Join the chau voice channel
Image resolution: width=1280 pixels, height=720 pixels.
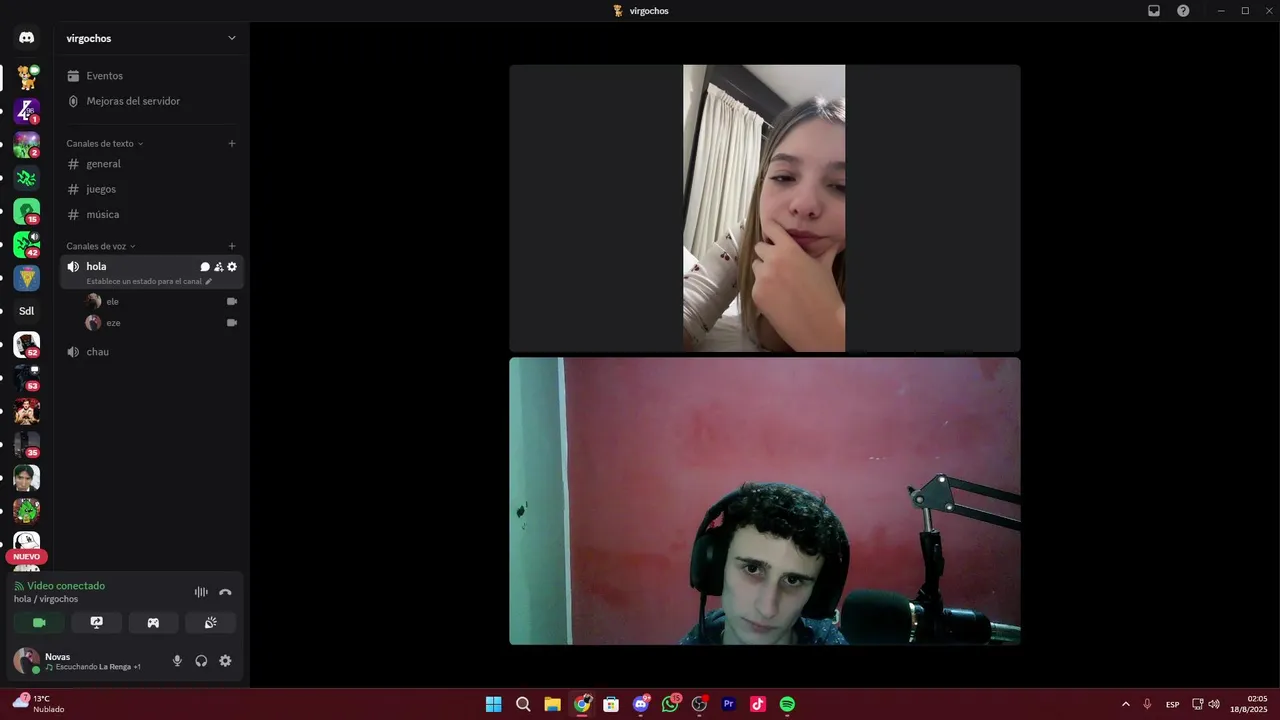[150, 352]
